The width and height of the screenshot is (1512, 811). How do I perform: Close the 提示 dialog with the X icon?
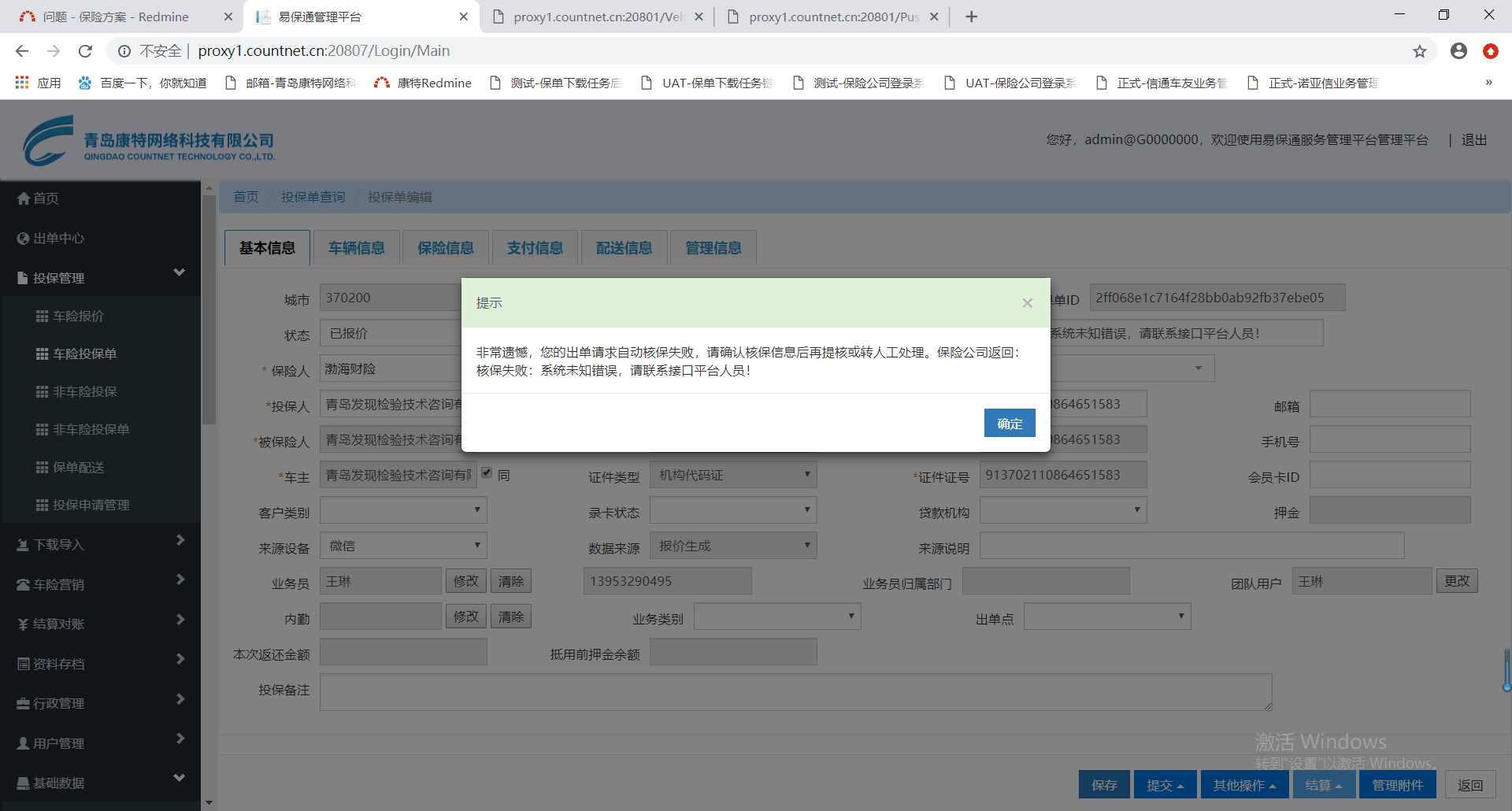point(1027,303)
